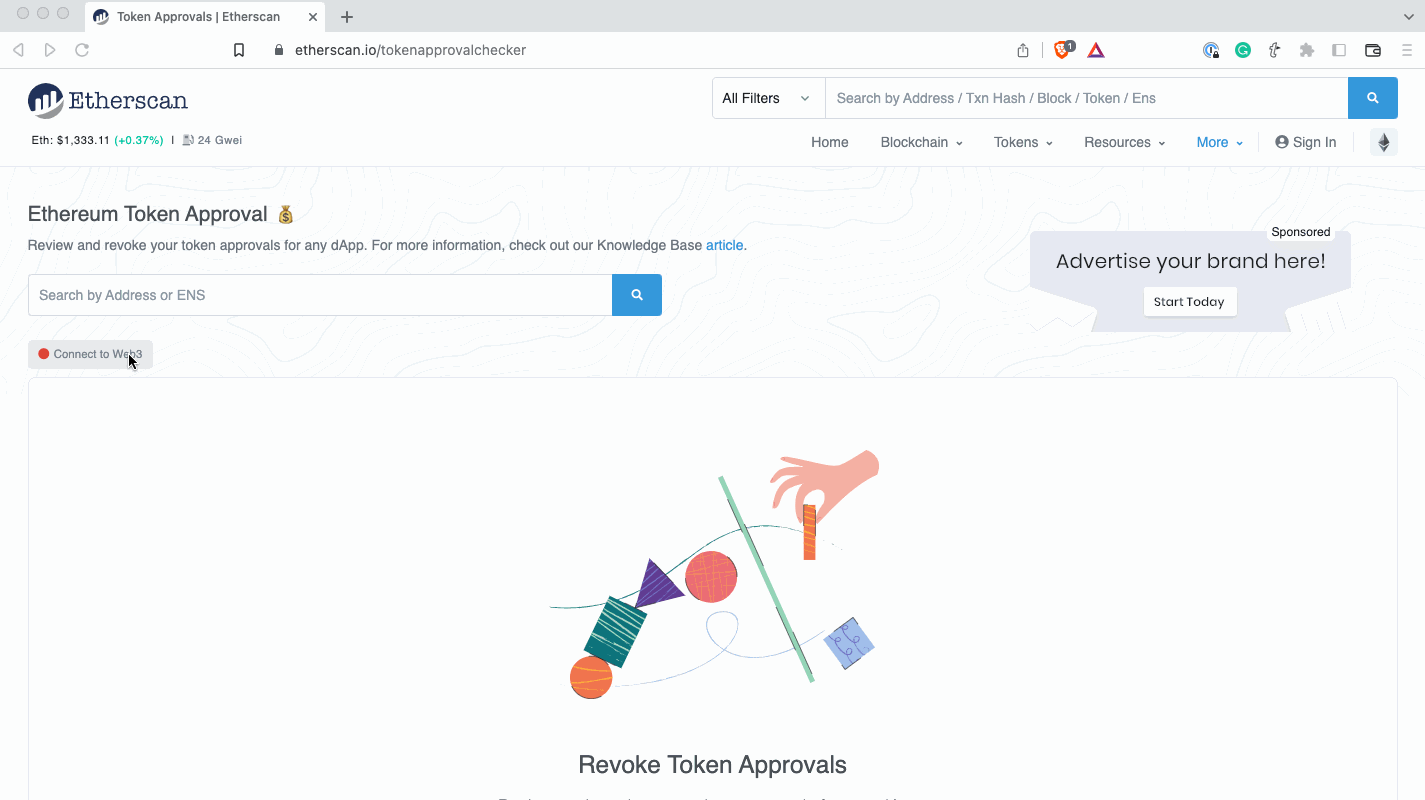Click the browser forward arrow
Screen dimensions: 1425x800
click(x=50, y=50)
